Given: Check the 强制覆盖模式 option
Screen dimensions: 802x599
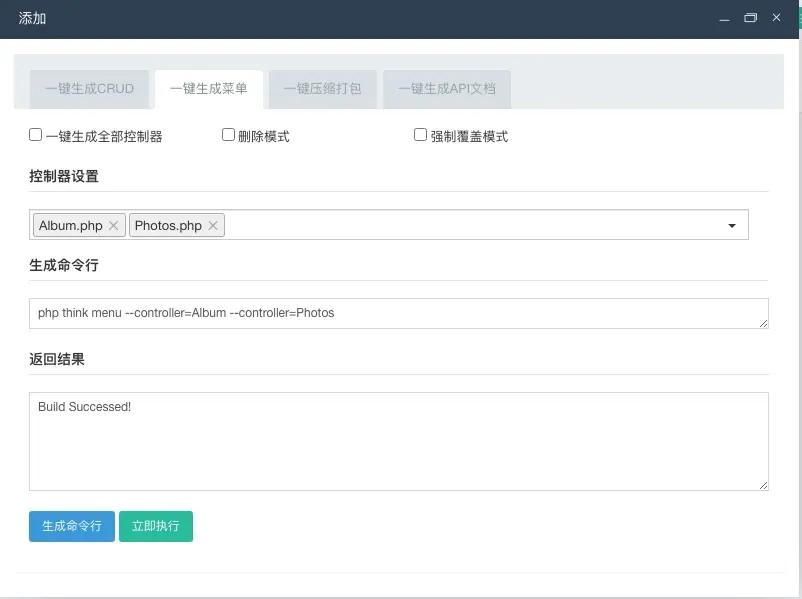Looking at the screenshot, I should 420,135.
